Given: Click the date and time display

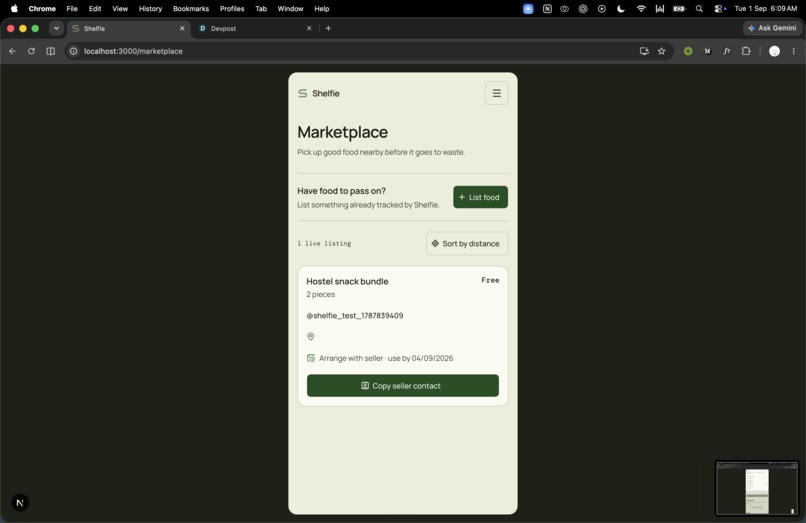Looking at the screenshot, I should click(765, 8).
